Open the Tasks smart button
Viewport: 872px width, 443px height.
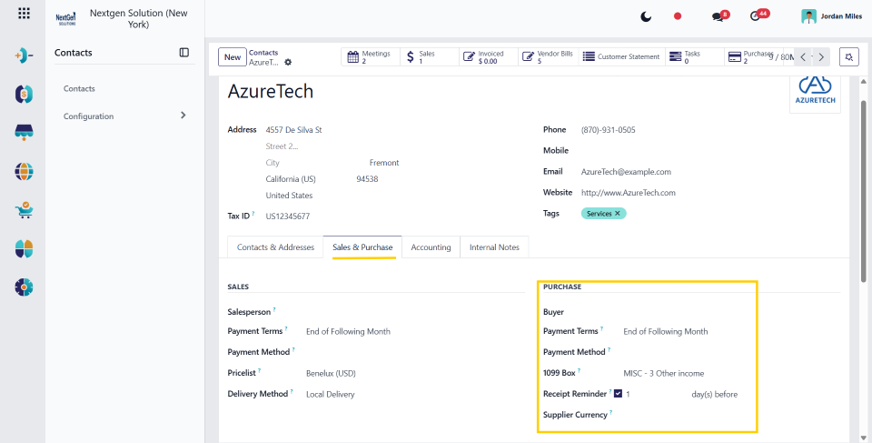695,57
